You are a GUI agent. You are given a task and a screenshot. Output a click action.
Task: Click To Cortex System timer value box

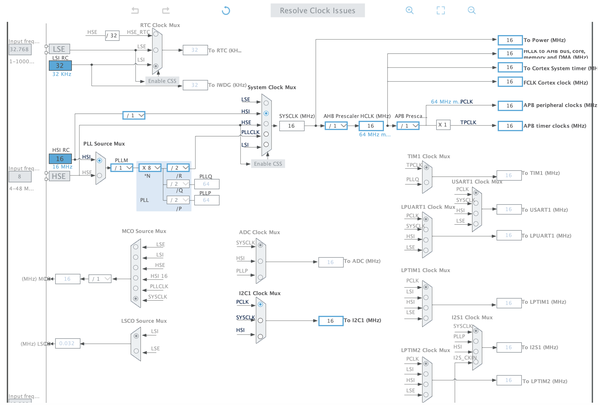coord(510,67)
